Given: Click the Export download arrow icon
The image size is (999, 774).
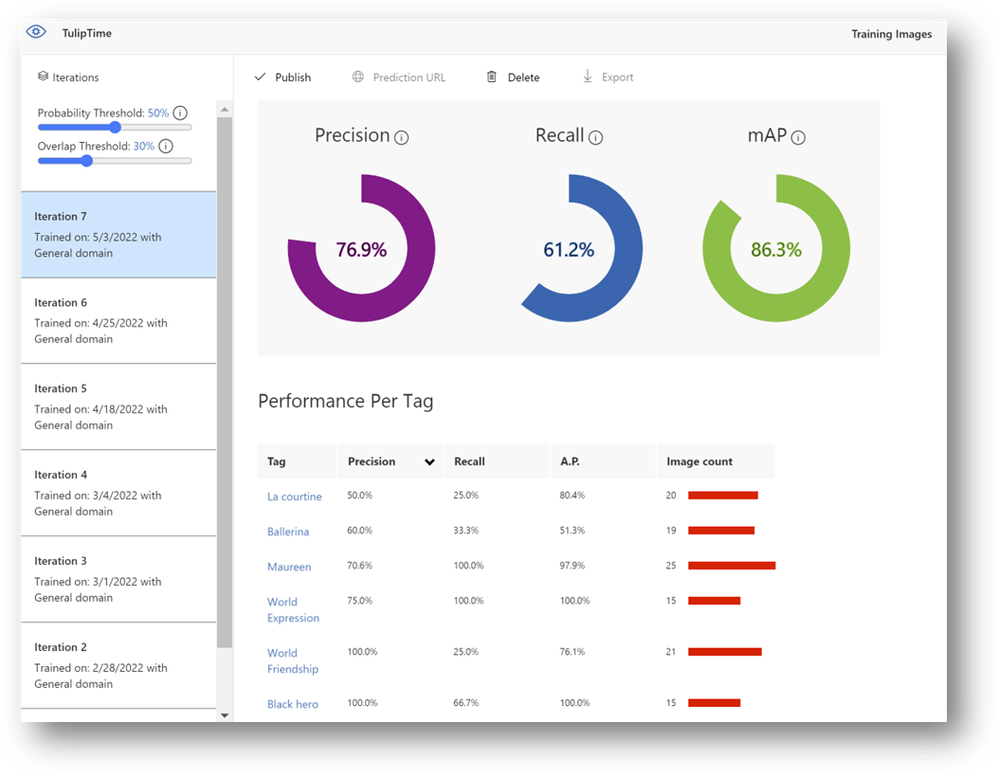Looking at the screenshot, I should coord(587,76).
